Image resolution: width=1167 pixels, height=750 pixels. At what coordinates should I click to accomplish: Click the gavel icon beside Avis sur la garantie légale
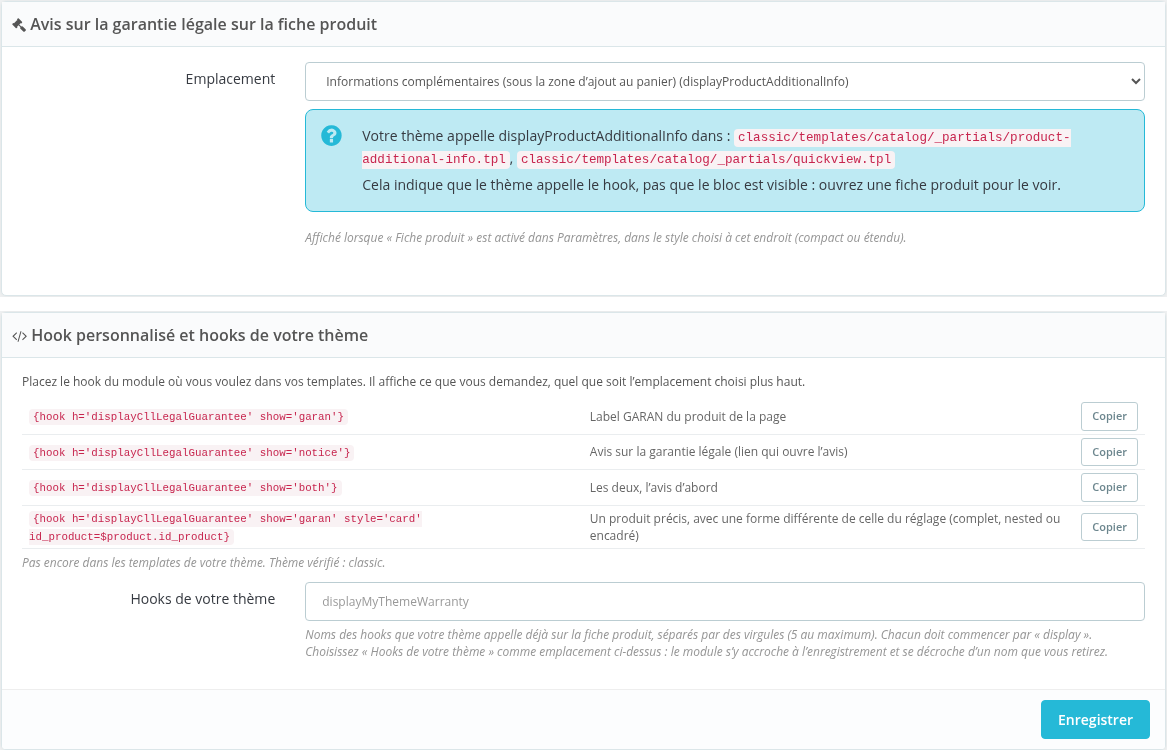click(x=19, y=25)
